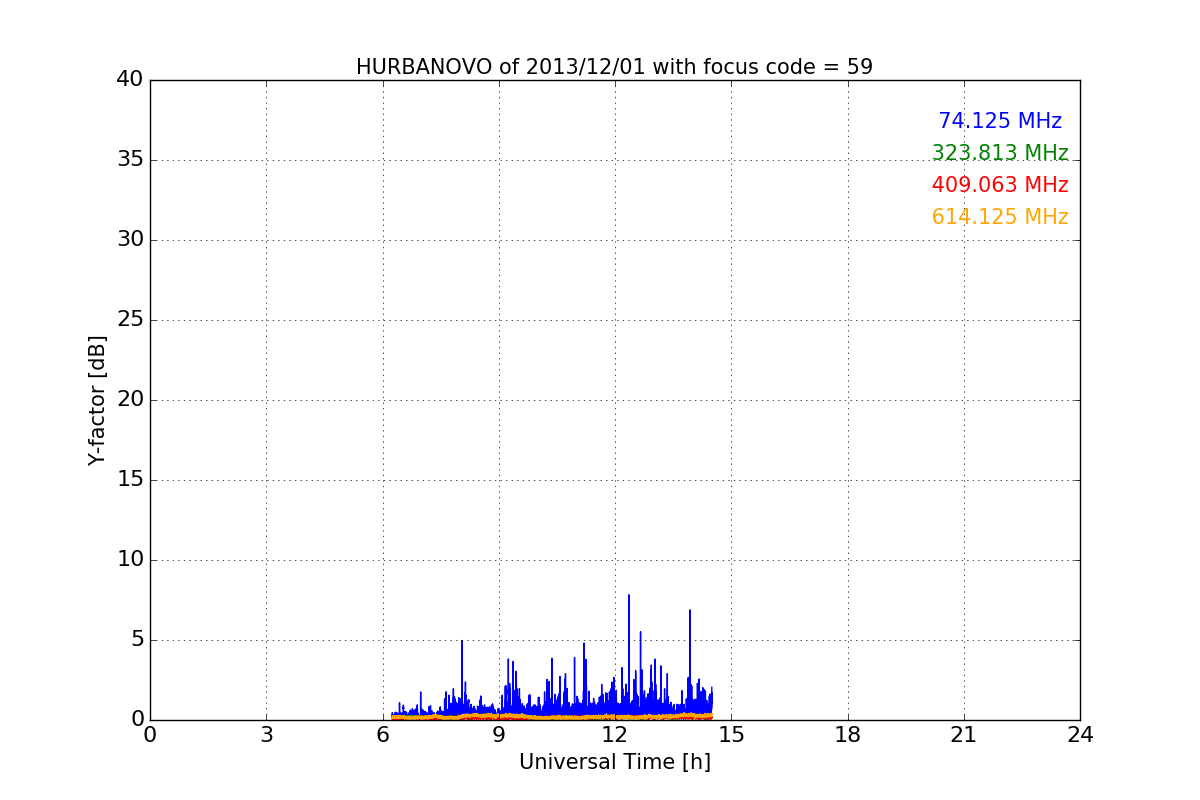1200x800 pixels.
Task: Click x-axis tick label 12
Action: pos(615,735)
